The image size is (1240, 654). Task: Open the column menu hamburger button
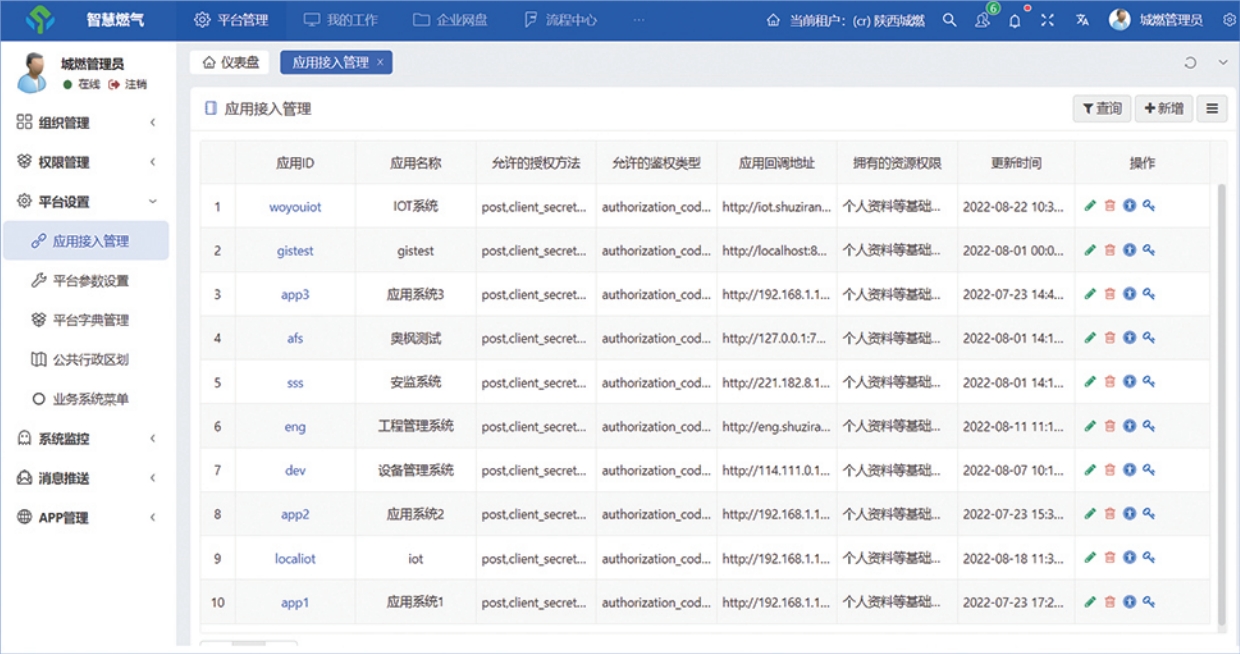pyautogui.click(x=1212, y=108)
